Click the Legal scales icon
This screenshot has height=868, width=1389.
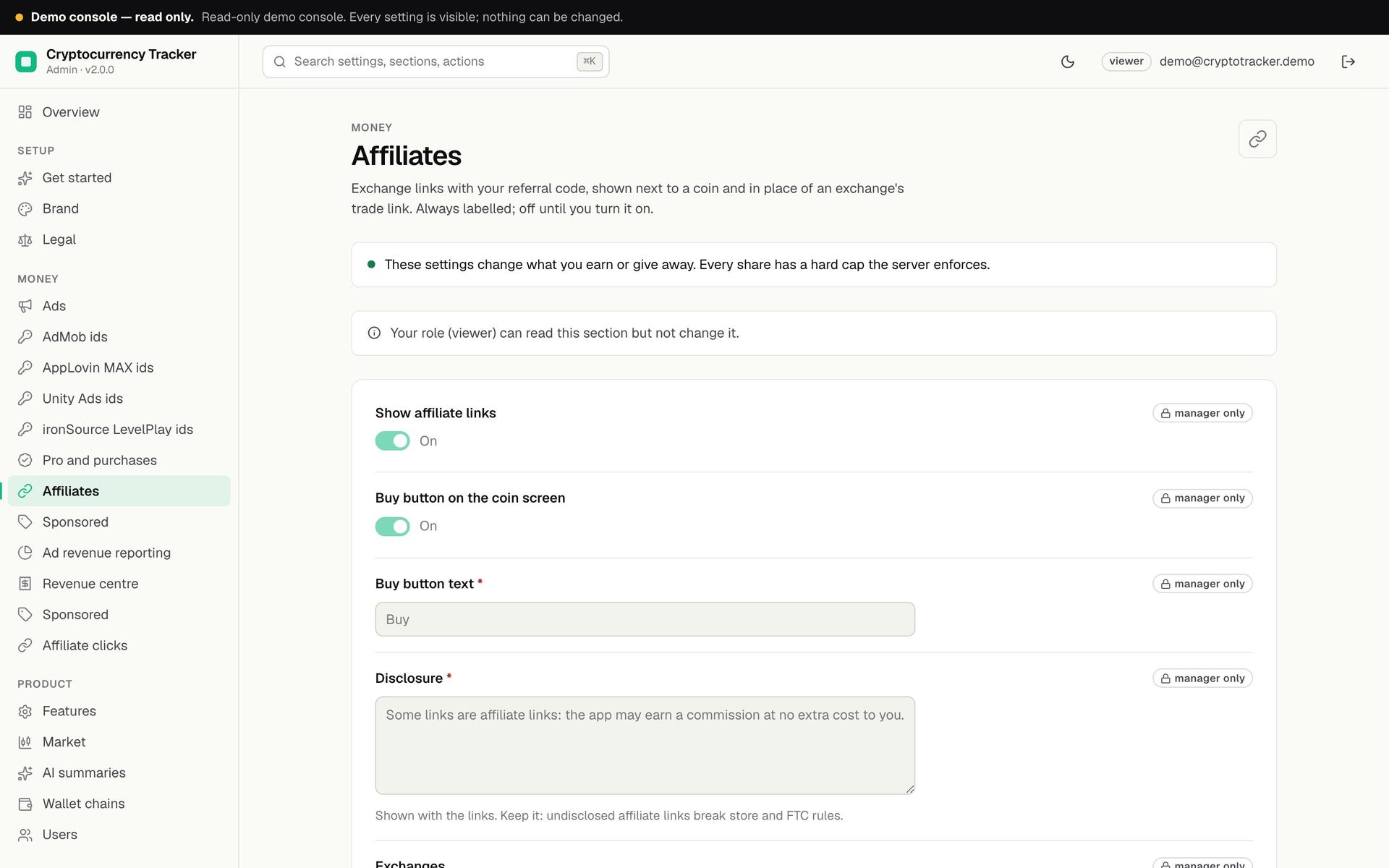coord(25,240)
